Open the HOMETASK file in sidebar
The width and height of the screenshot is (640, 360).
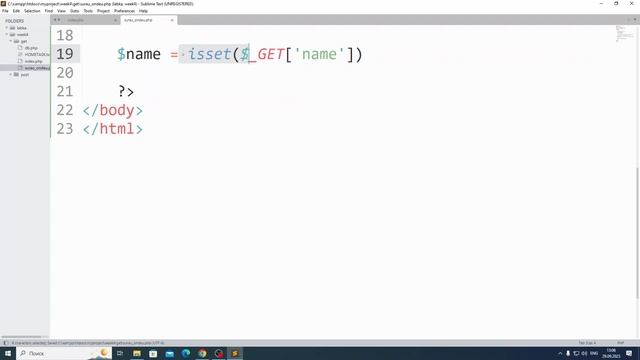pyautogui.click(x=37, y=54)
